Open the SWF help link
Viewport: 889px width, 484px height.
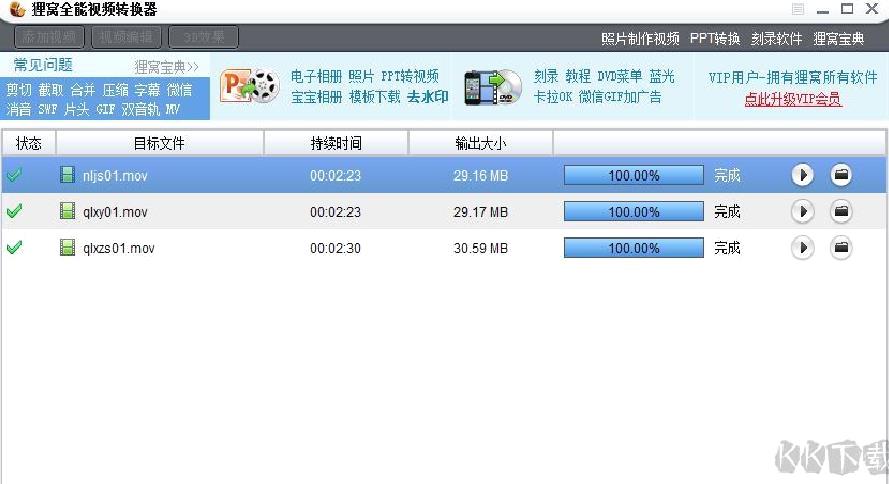pos(48,109)
